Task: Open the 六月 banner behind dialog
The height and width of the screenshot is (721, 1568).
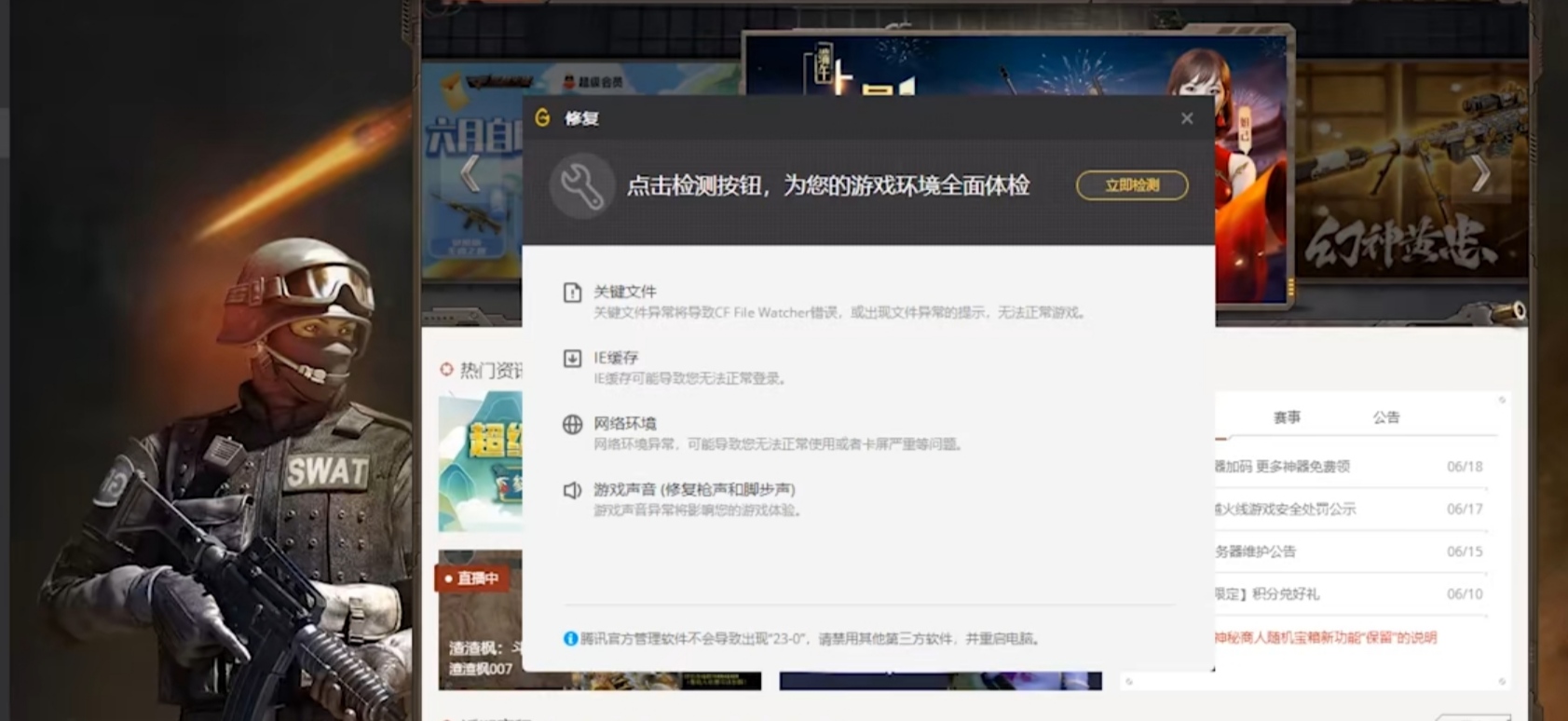Action: [x=472, y=172]
